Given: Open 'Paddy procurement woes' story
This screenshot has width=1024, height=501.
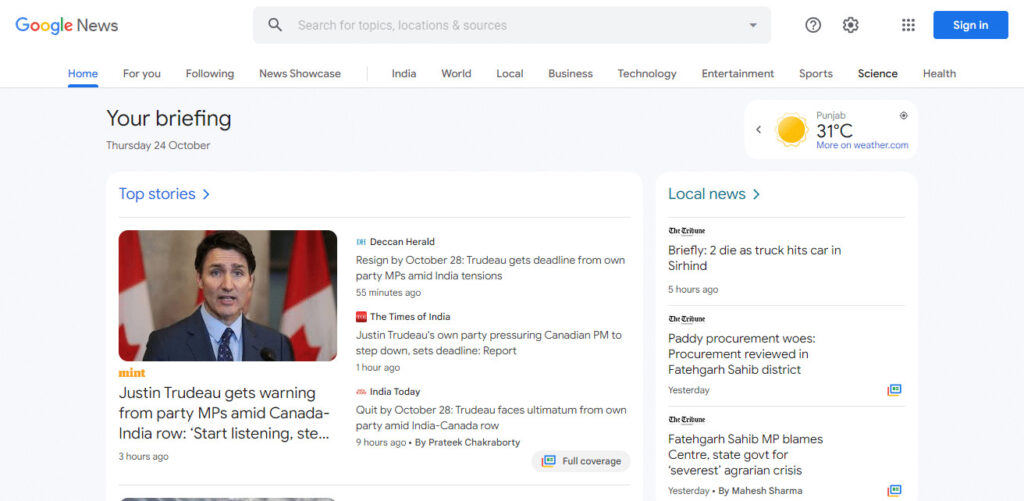Looking at the screenshot, I should 742,354.
